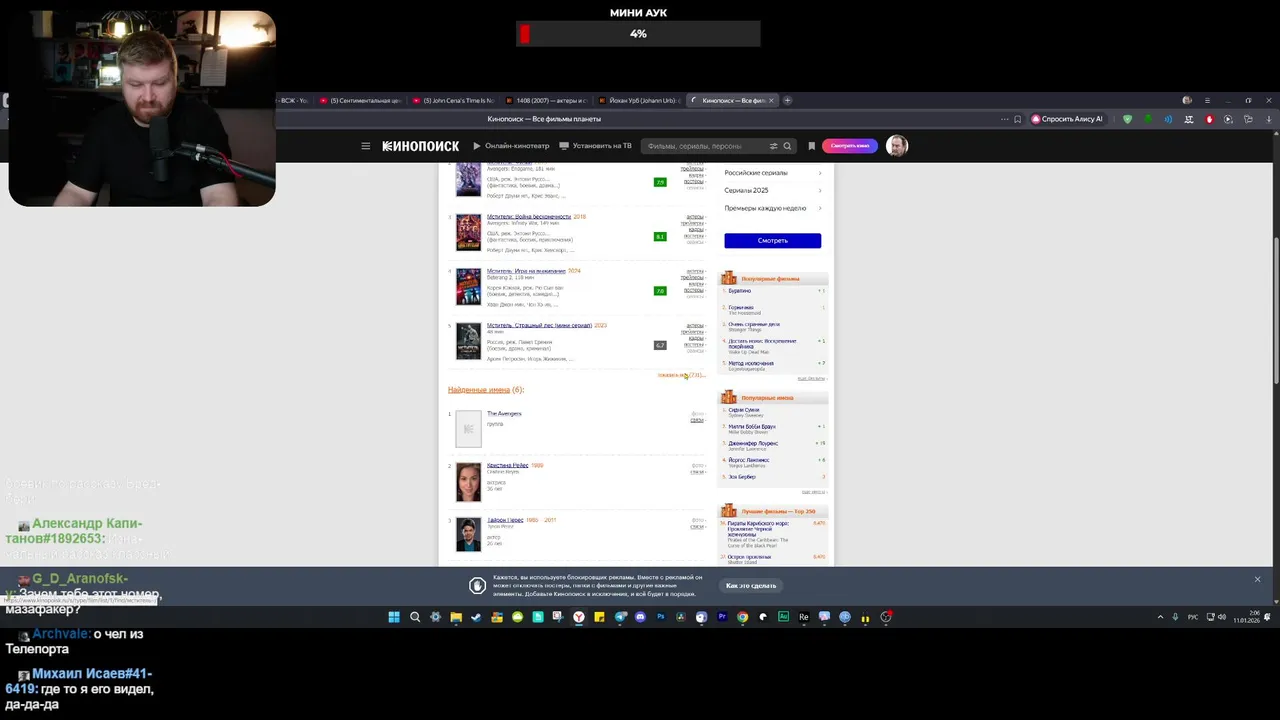1280x720 pixels.
Task: Open Установить на ТВ link
Action: pos(596,146)
